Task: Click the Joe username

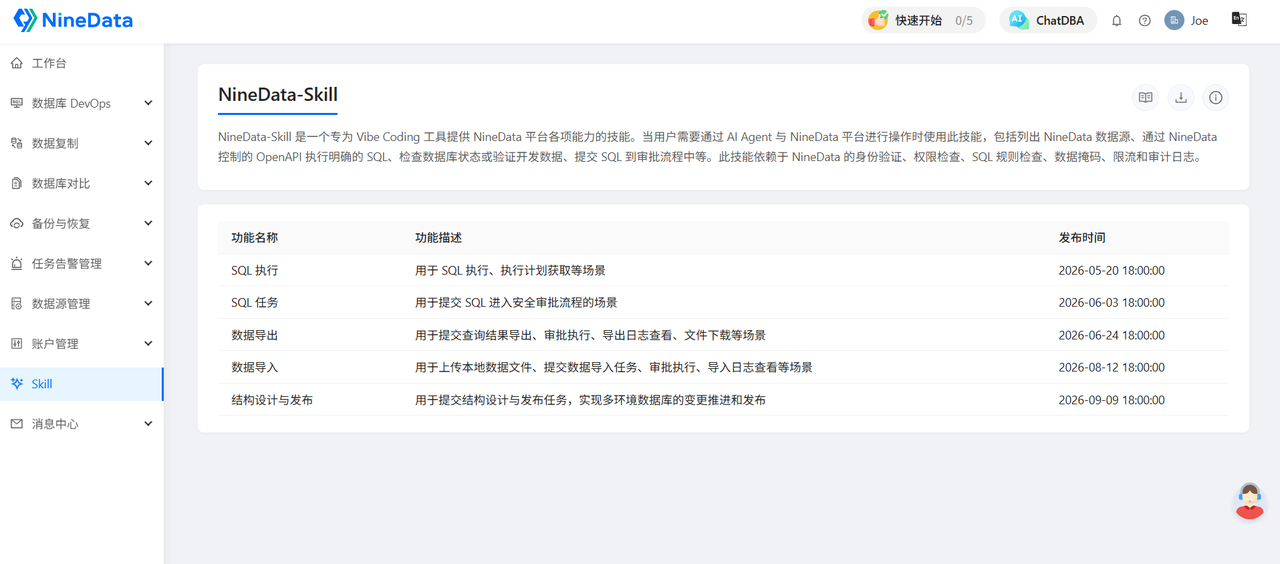Action: pos(1199,20)
